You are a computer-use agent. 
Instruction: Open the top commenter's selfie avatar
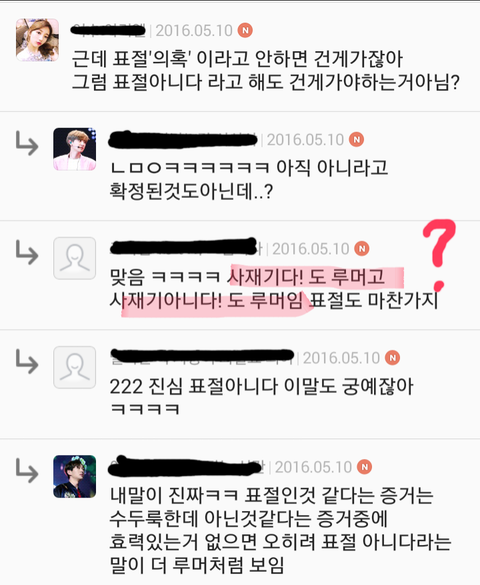tap(37, 40)
